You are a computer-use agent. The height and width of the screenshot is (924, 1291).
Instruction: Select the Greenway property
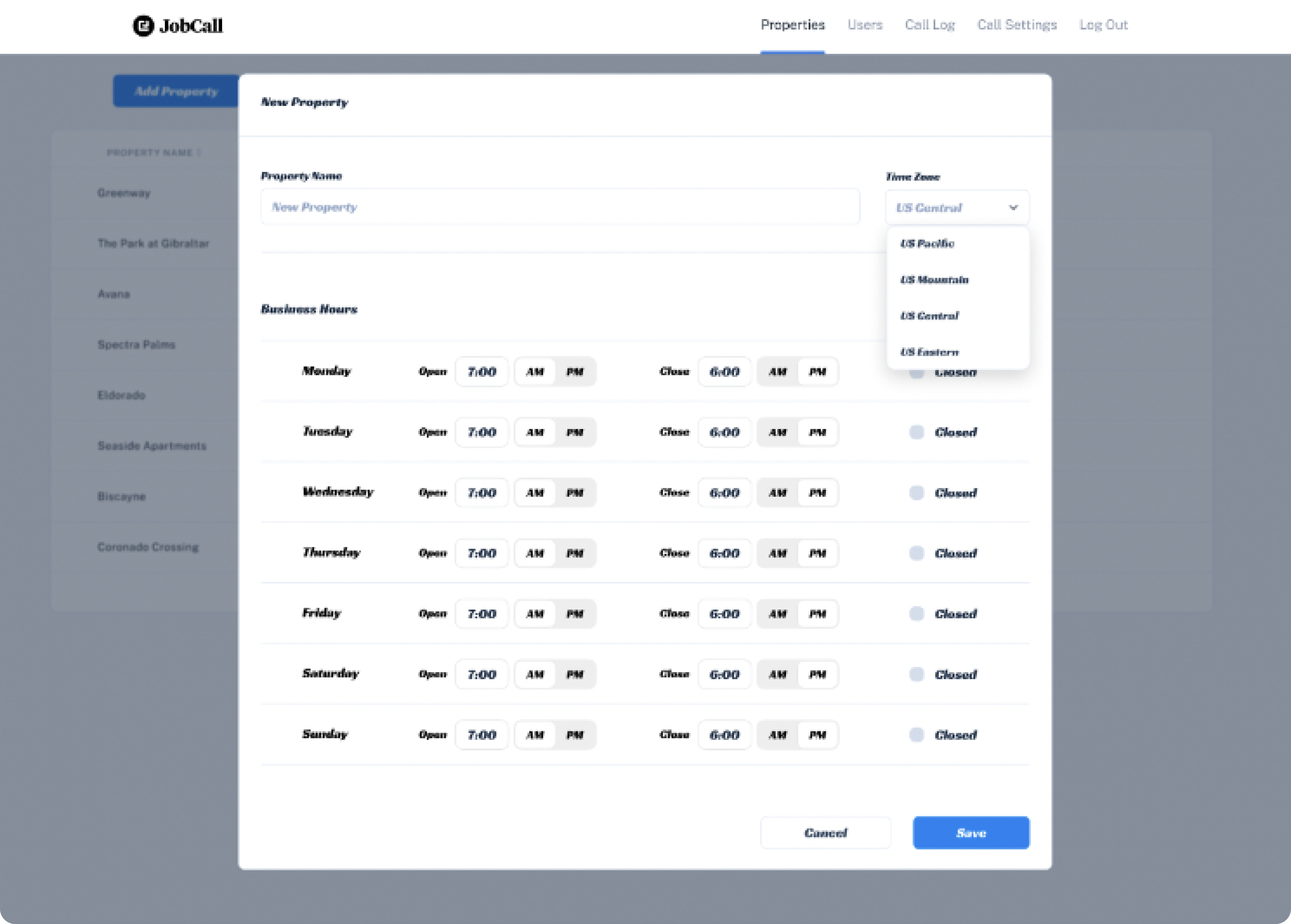[123, 193]
